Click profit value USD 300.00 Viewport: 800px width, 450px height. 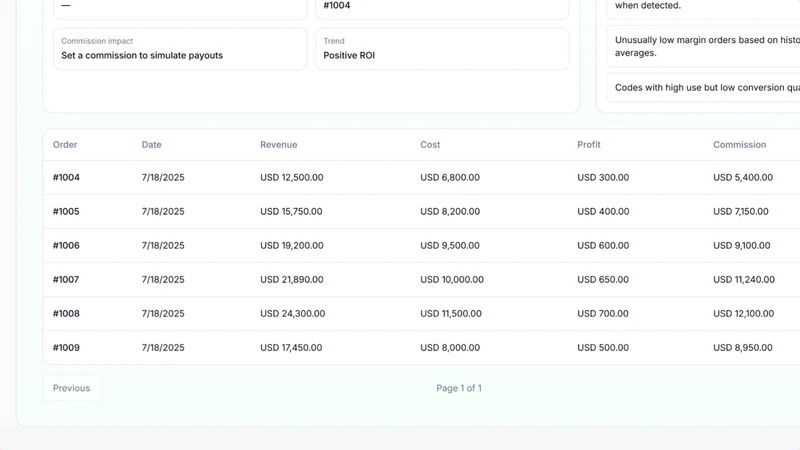tap(603, 178)
